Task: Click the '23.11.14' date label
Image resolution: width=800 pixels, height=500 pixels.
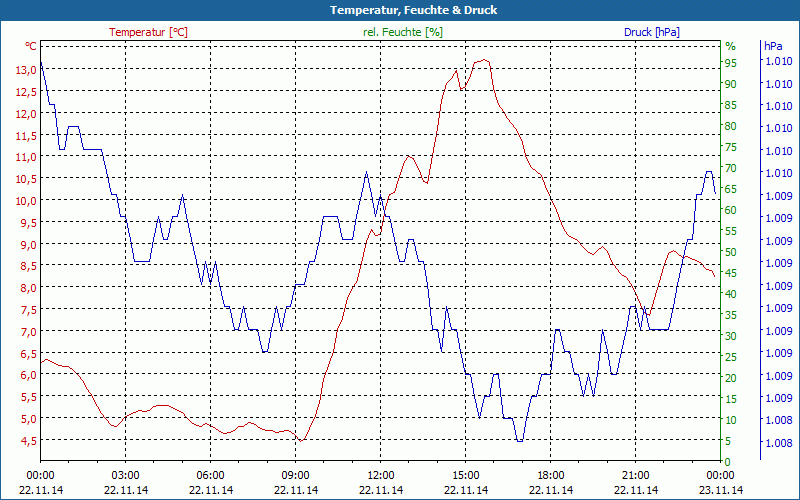Action: (721, 490)
